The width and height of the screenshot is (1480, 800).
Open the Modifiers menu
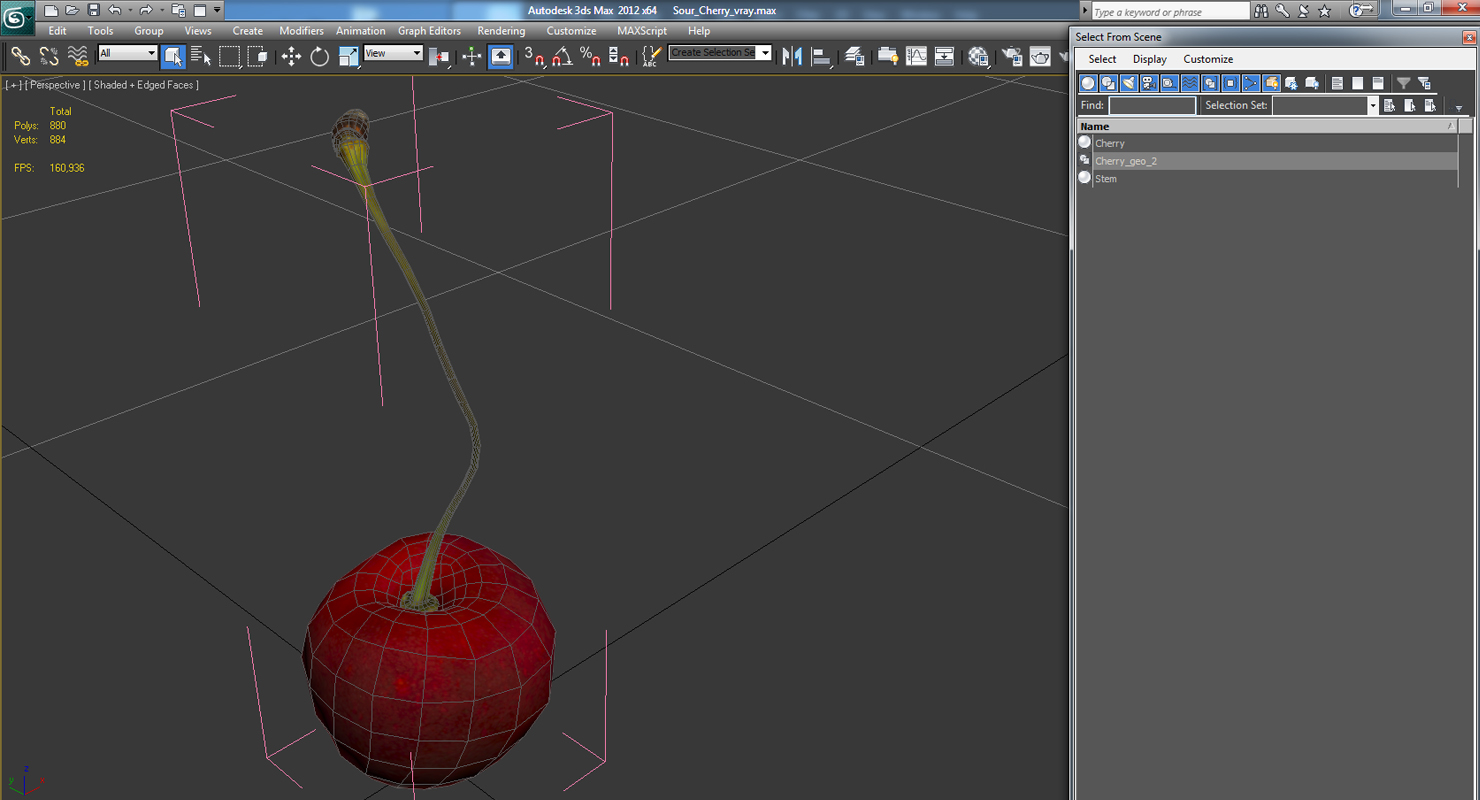[x=301, y=31]
